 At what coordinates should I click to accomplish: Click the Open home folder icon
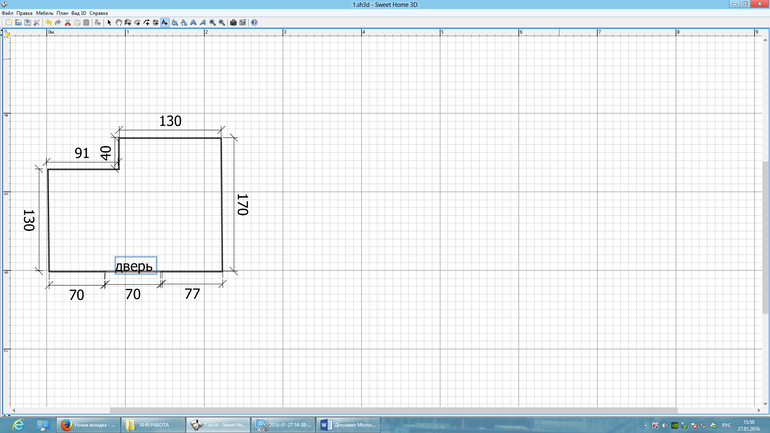18,21
